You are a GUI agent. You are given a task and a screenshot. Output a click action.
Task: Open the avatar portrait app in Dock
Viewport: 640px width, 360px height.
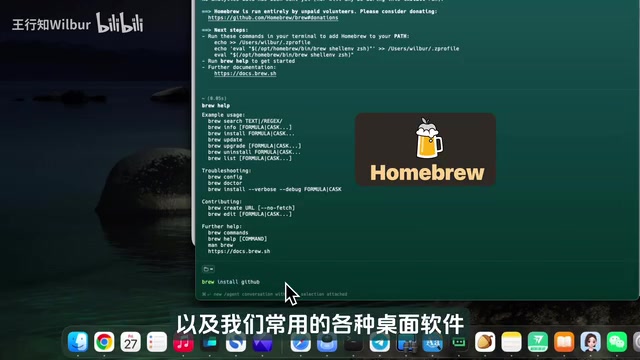[591, 342]
